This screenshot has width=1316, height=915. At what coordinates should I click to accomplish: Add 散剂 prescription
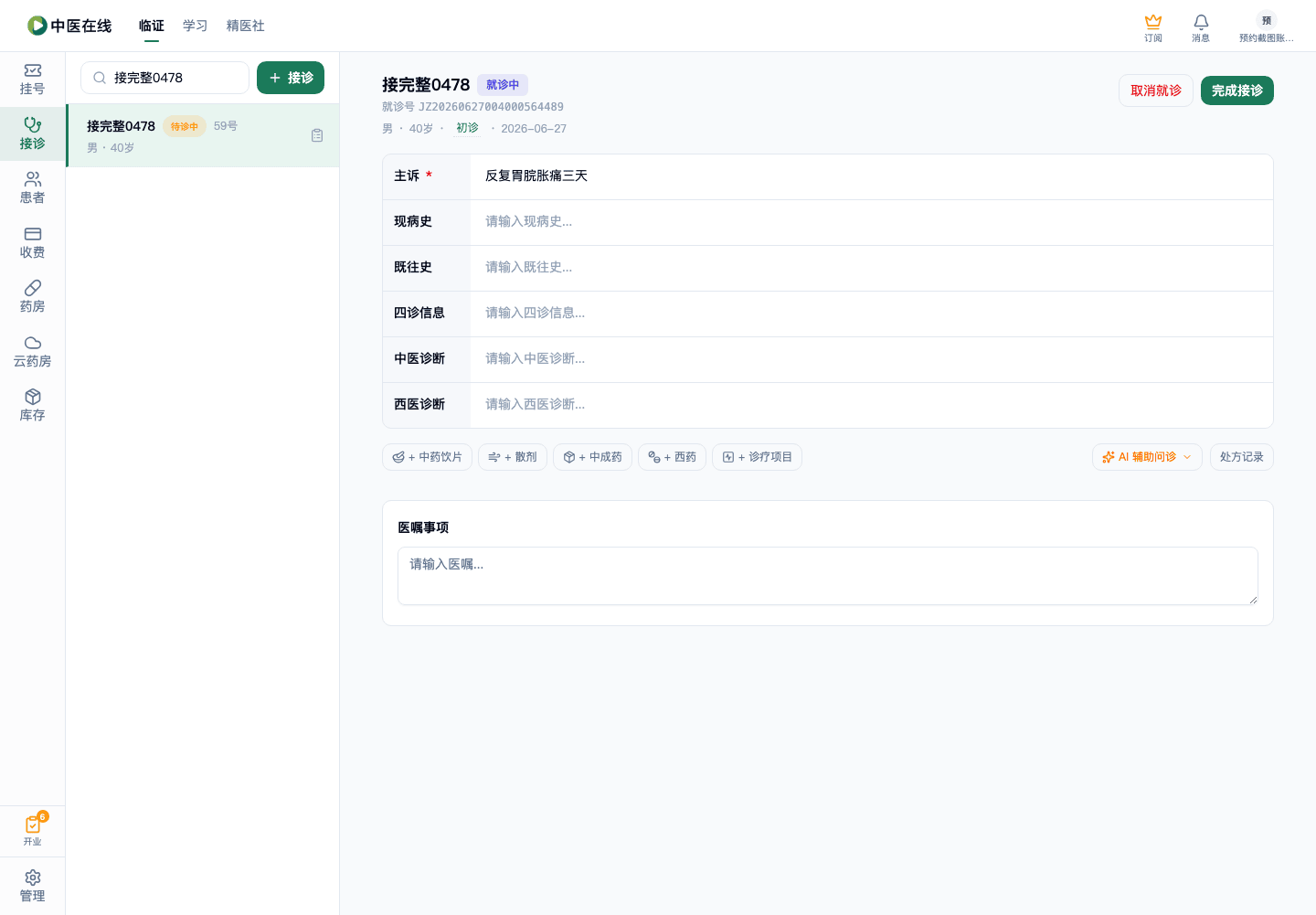513,457
